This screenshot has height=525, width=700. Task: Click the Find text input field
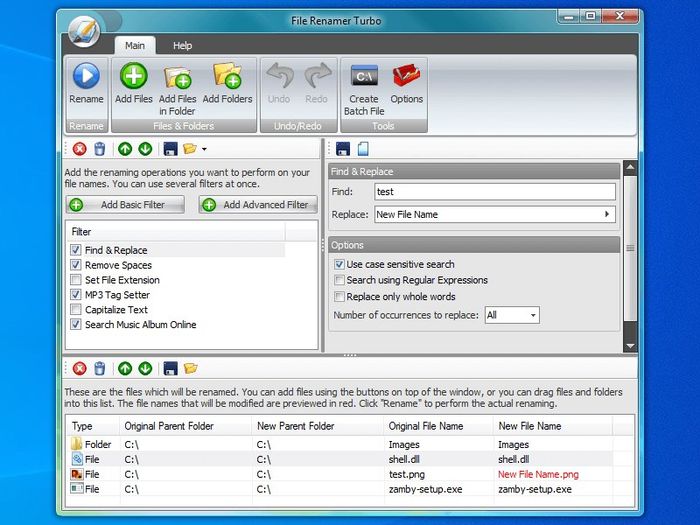pos(494,191)
